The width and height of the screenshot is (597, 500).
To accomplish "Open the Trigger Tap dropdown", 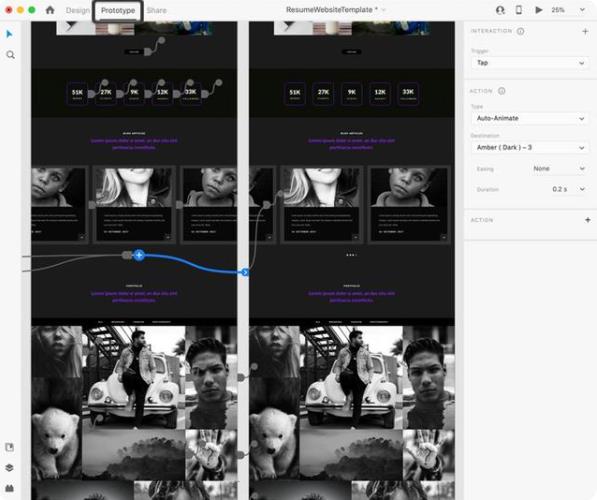I will tap(530, 63).
